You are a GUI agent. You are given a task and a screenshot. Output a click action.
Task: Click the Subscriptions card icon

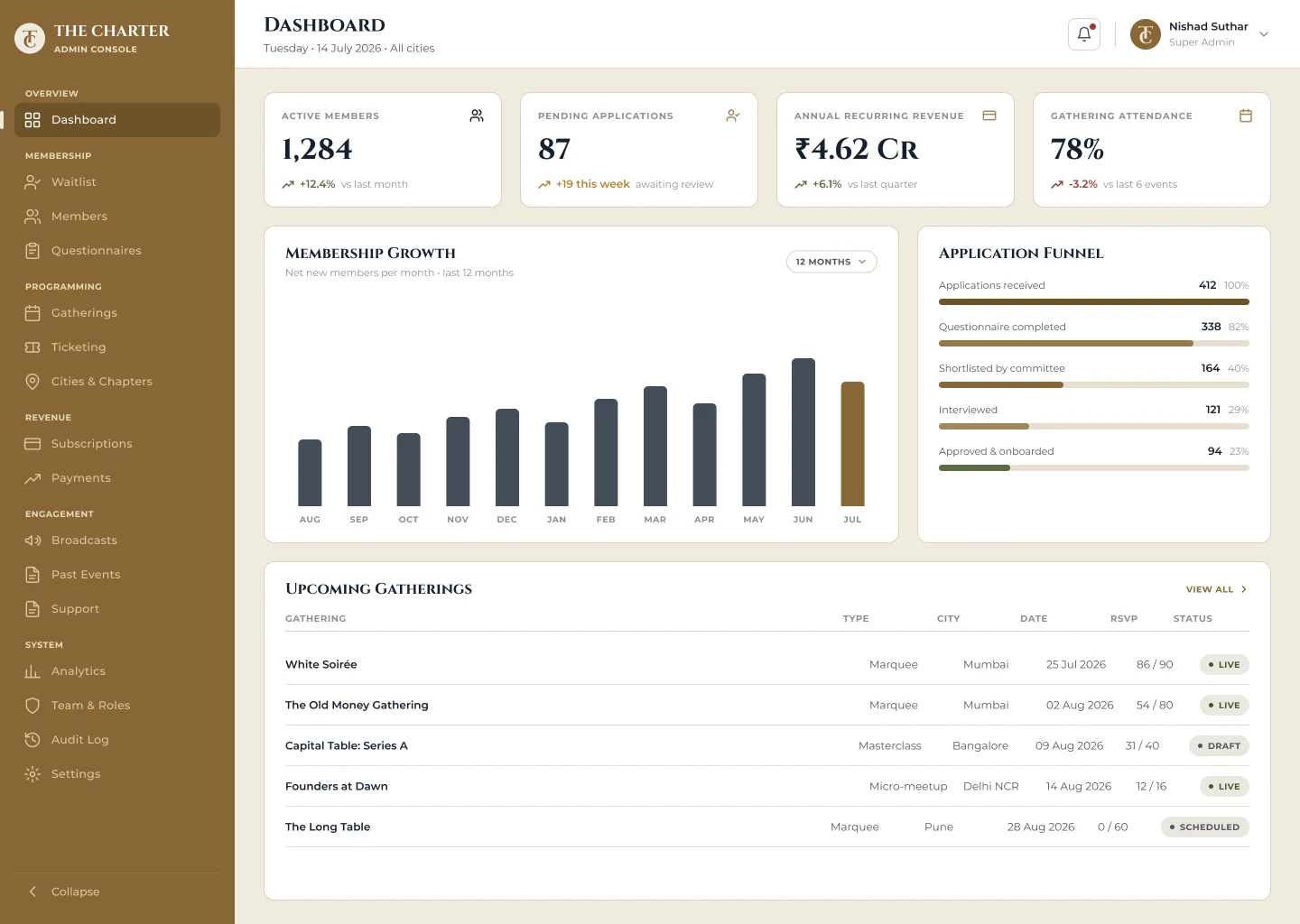pyautogui.click(x=32, y=444)
